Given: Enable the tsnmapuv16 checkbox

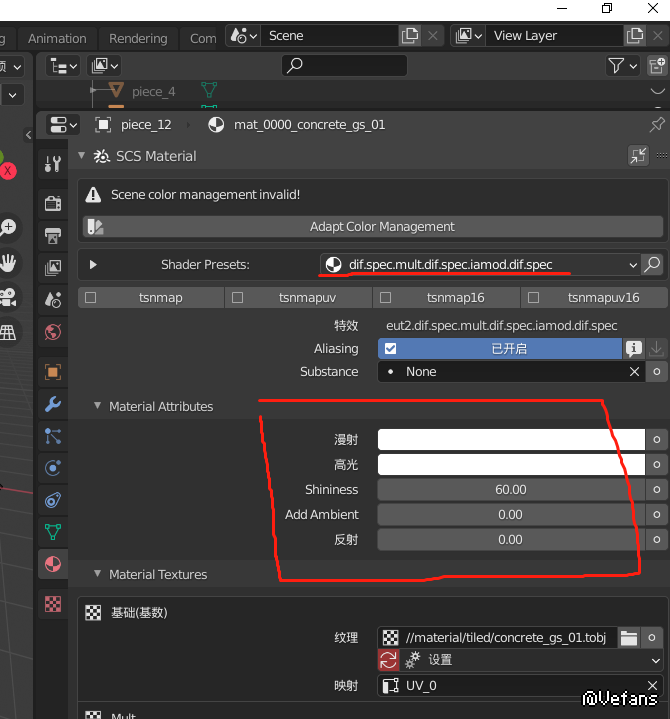Looking at the screenshot, I should pyautogui.click(x=533, y=297).
